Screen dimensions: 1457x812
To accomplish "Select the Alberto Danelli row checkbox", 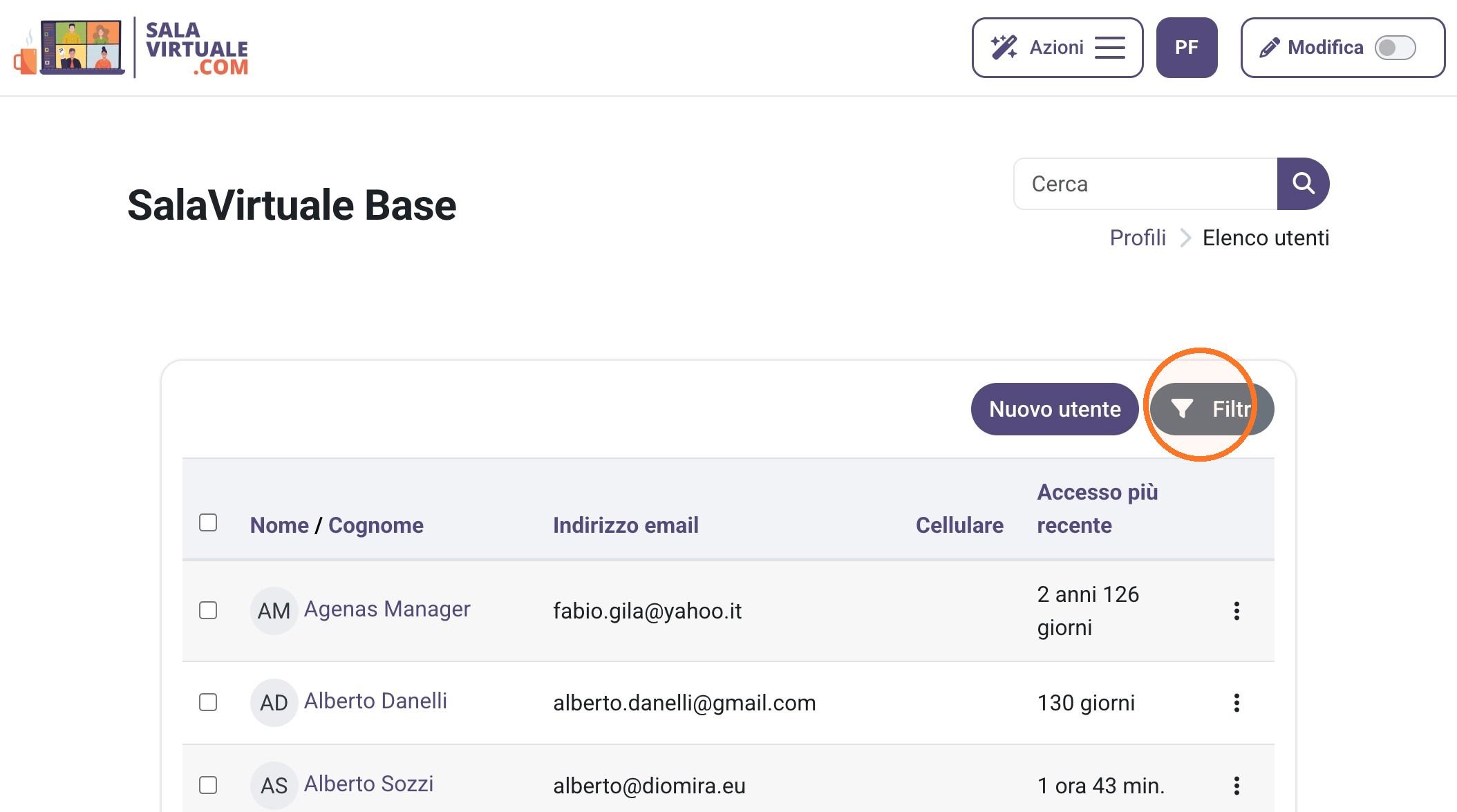I will tap(208, 702).
